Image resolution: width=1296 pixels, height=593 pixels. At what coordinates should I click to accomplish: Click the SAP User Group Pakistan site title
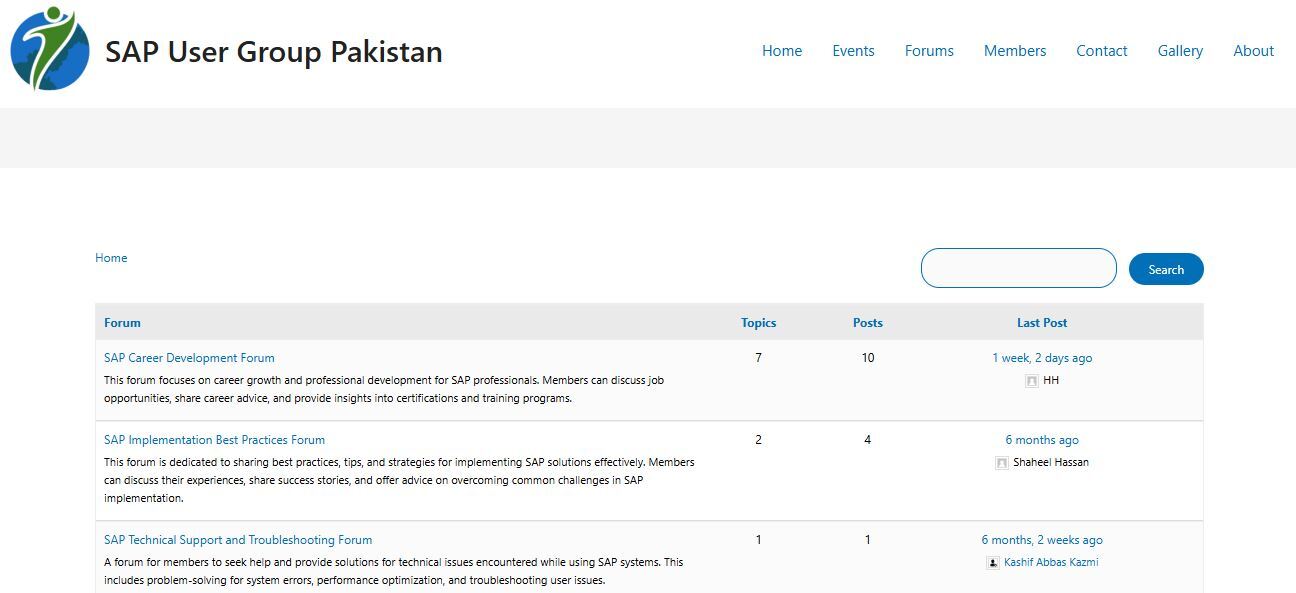point(274,52)
